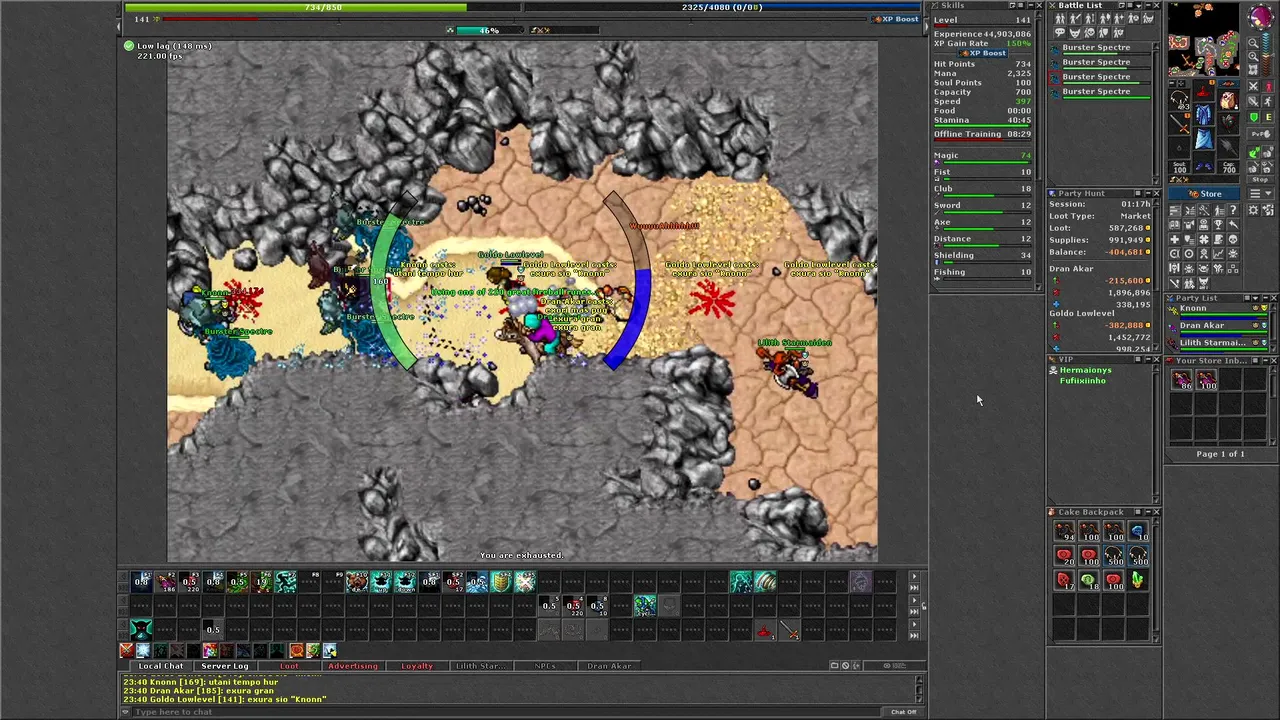This screenshot has width=1280, height=720.
Task: Select the backpack equipment slot
Action: [1227, 100]
